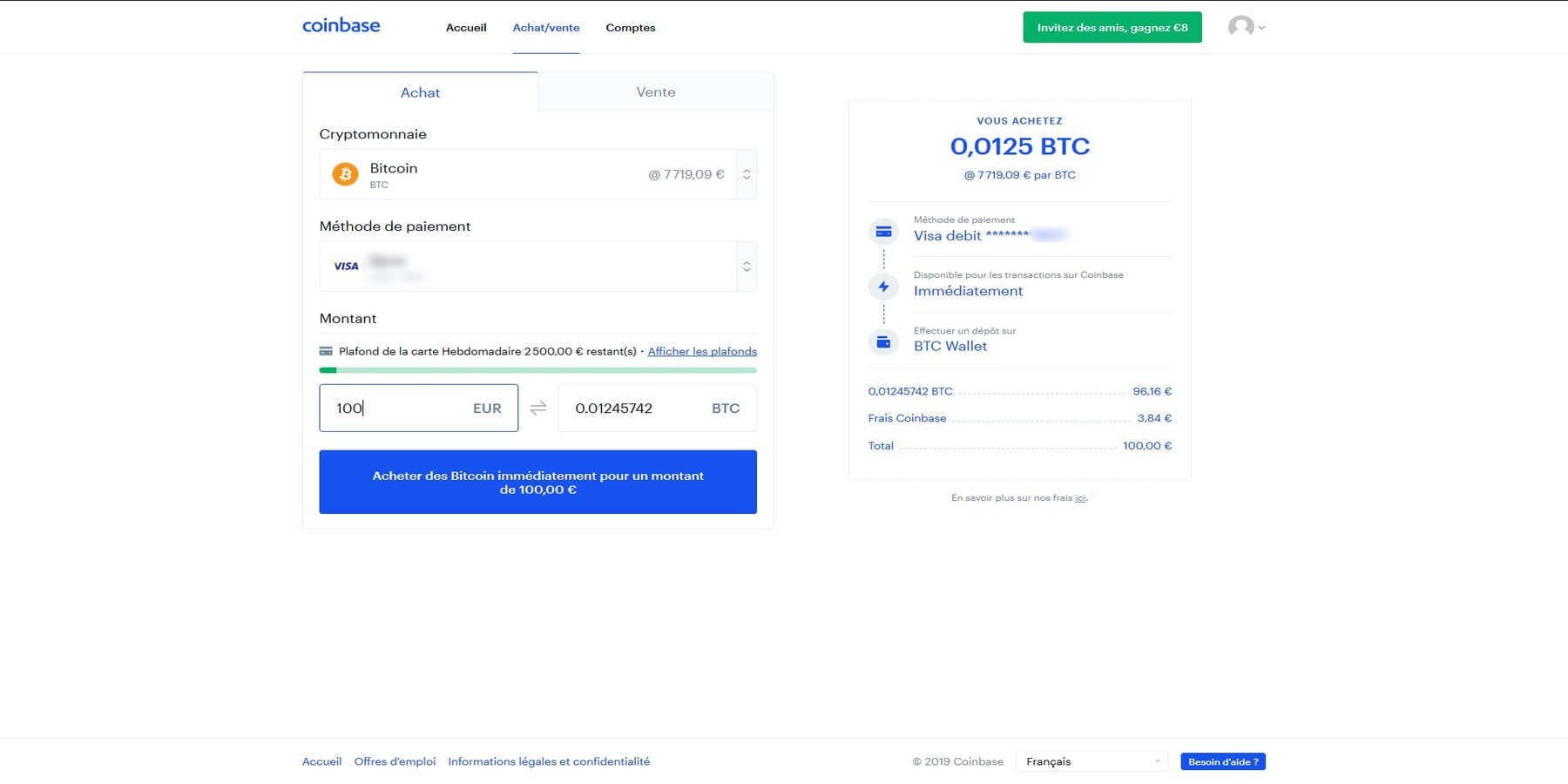Open the Bitcoin cryptocurrency selector
The height and width of the screenshot is (784, 1568).
[537, 174]
